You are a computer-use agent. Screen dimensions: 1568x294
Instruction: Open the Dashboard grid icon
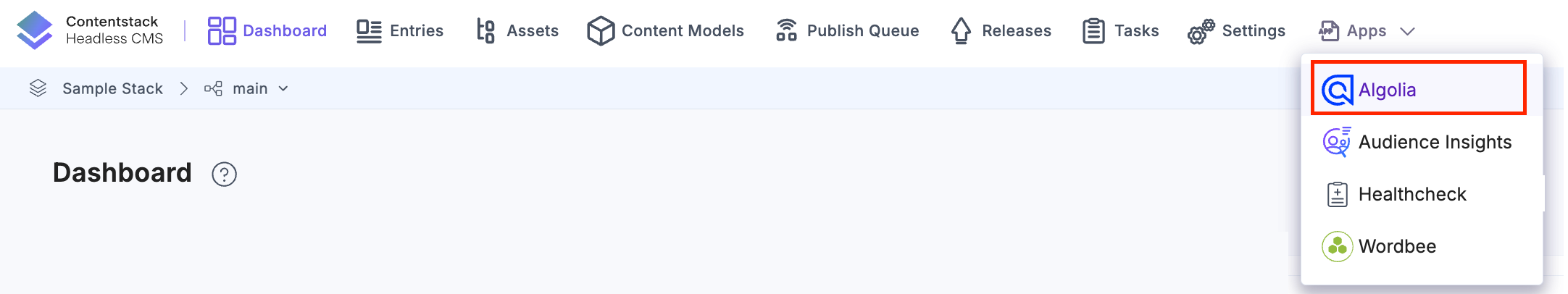[x=222, y=31]
